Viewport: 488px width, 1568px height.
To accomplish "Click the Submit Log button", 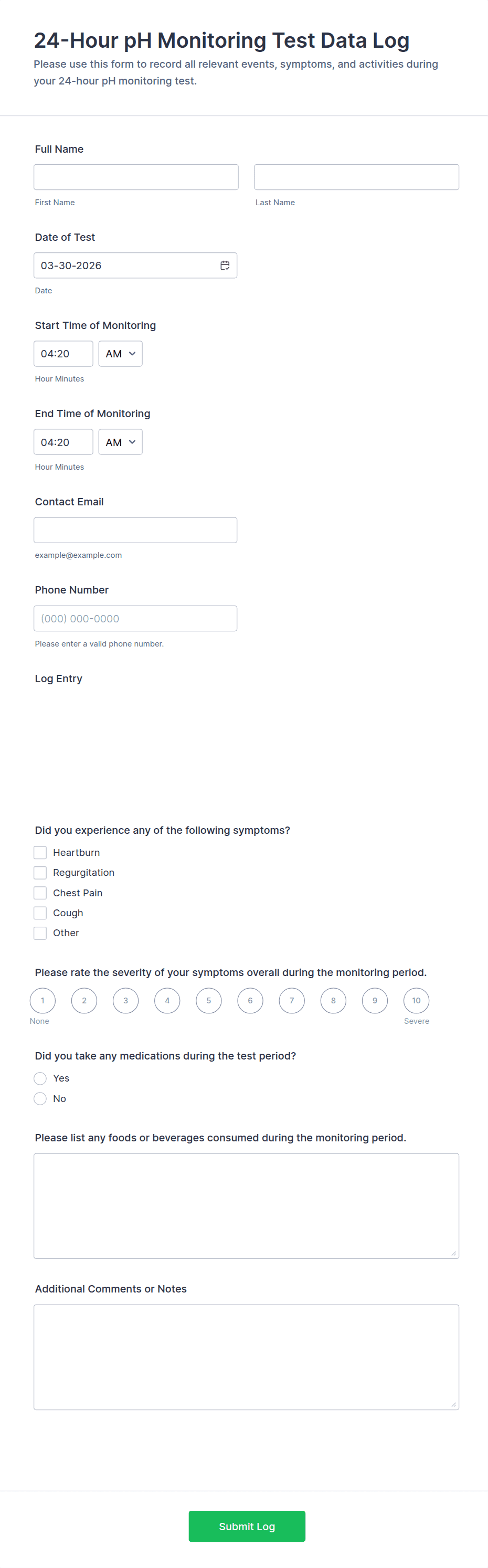I will (x=247, y=1526).
